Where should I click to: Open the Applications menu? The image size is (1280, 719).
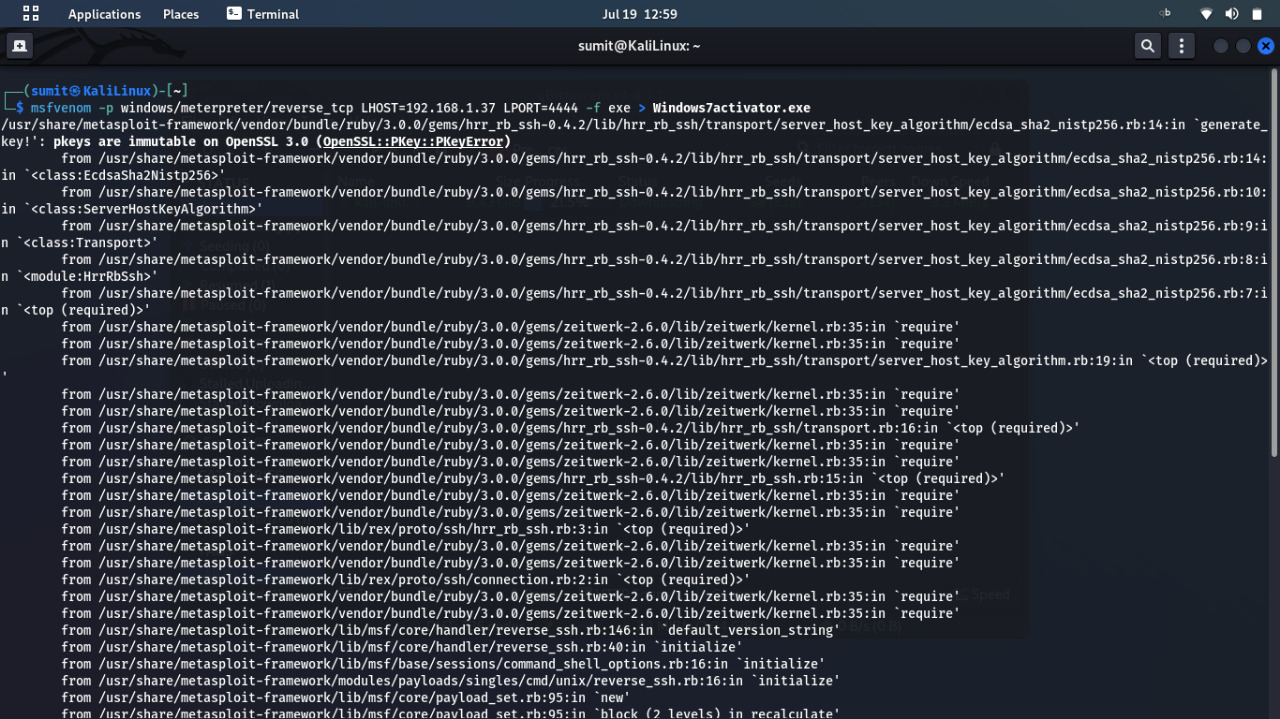click(104, 14)
